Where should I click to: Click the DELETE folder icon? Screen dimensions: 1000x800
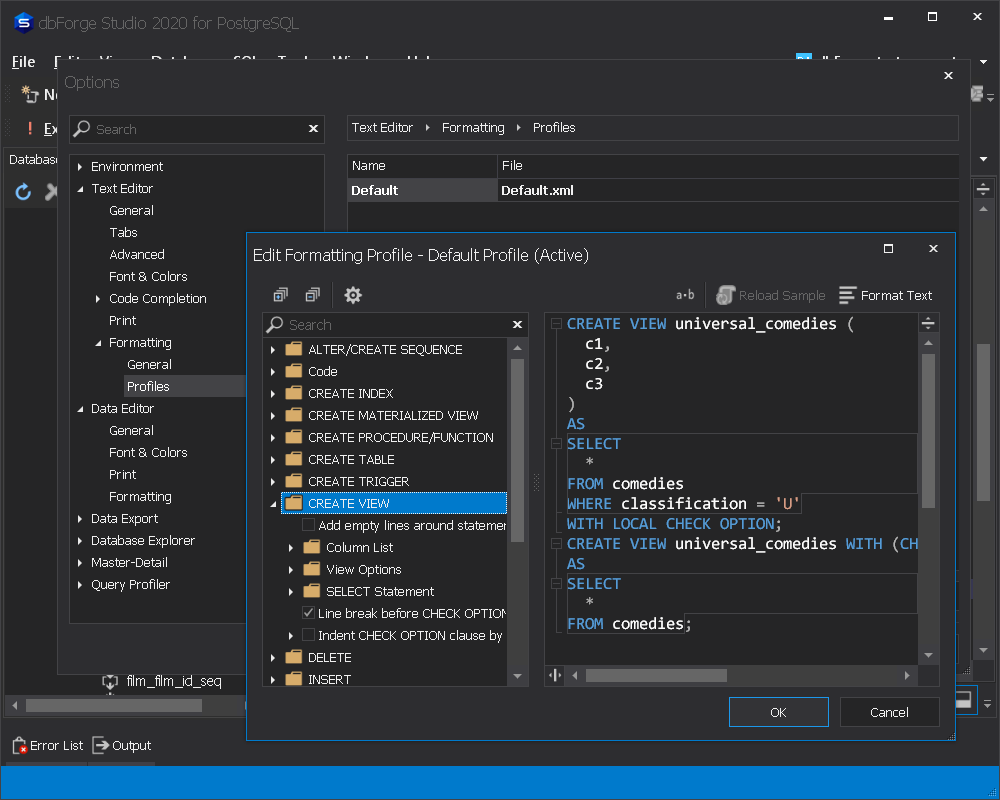point(293,657)
